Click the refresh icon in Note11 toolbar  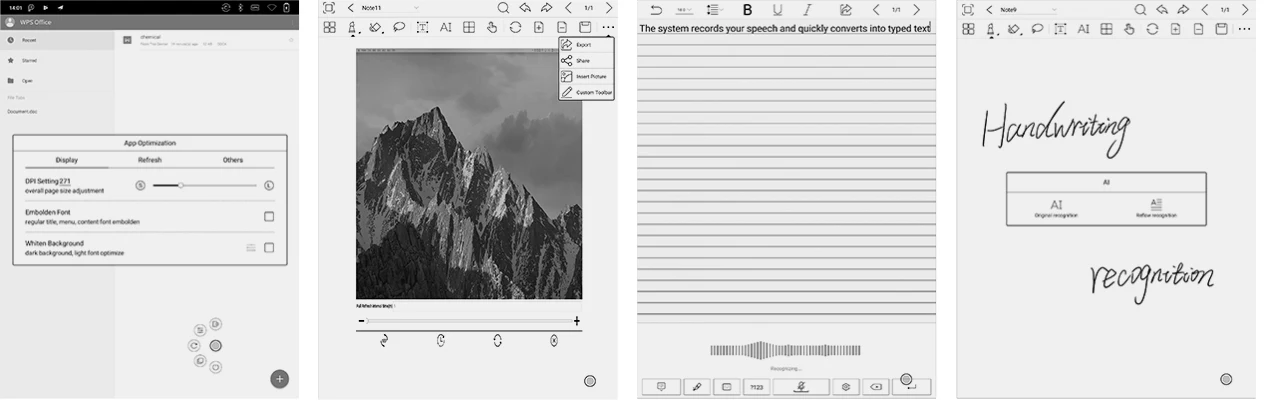point(515,28)
